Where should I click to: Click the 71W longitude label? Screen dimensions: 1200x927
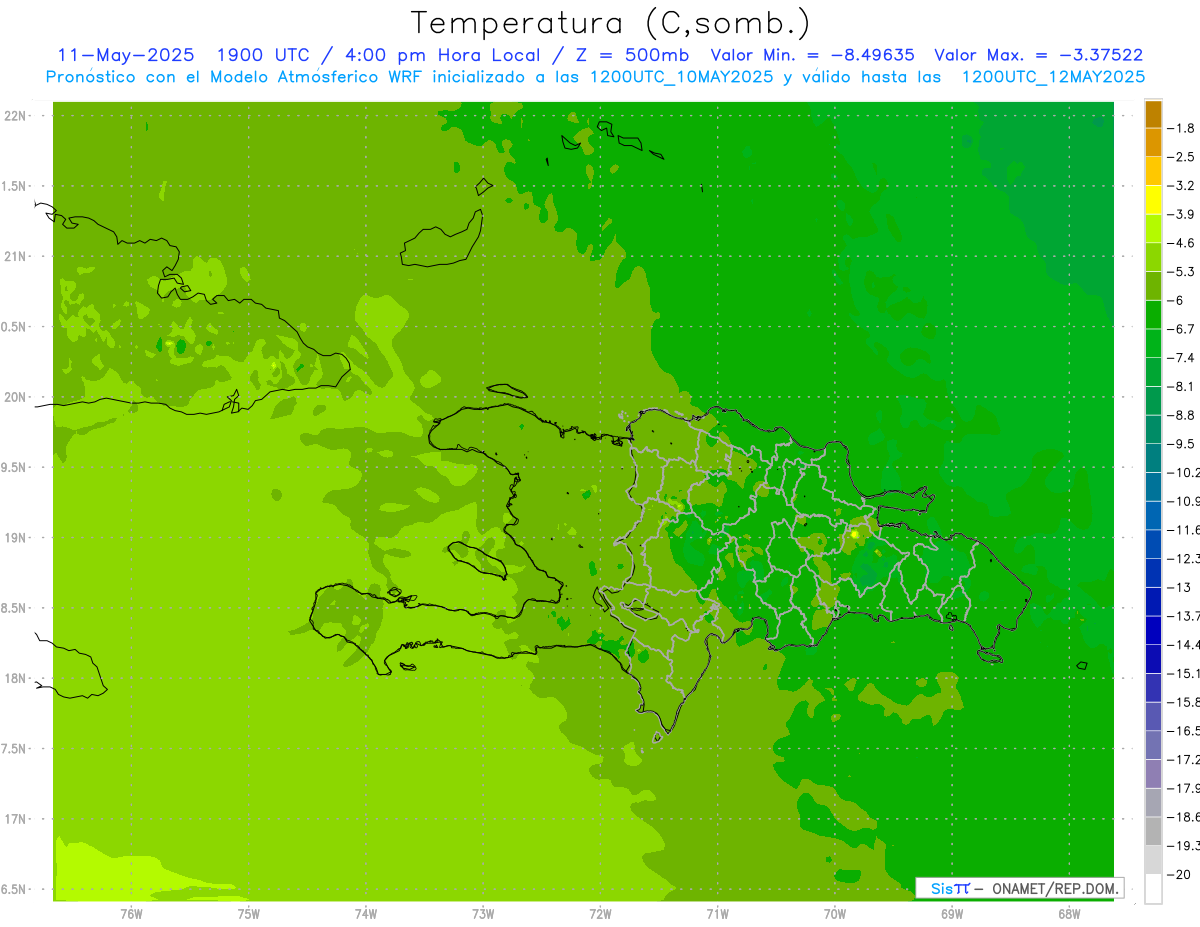tap(717, 913)
